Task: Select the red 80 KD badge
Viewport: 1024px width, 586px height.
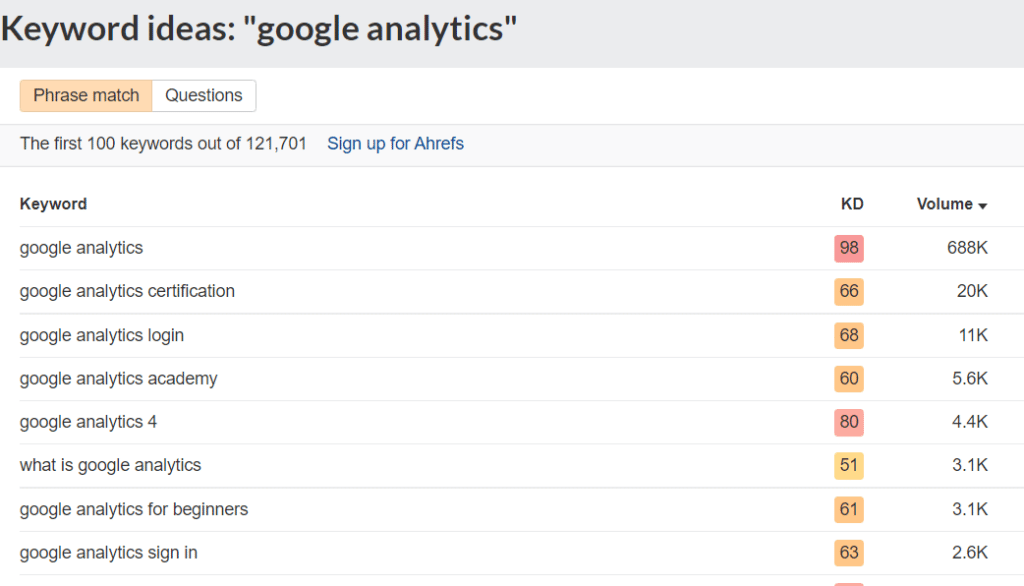Action: coord(849,422)
